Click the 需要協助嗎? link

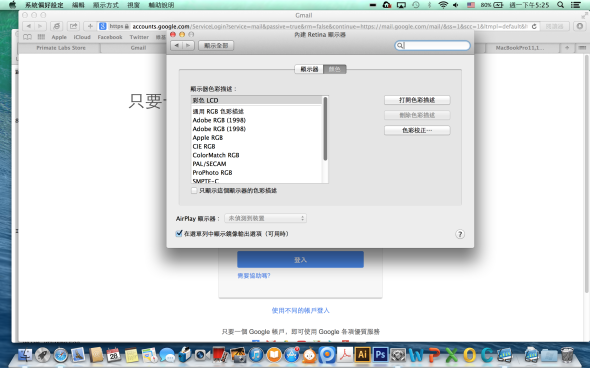(x=254, y=276)
